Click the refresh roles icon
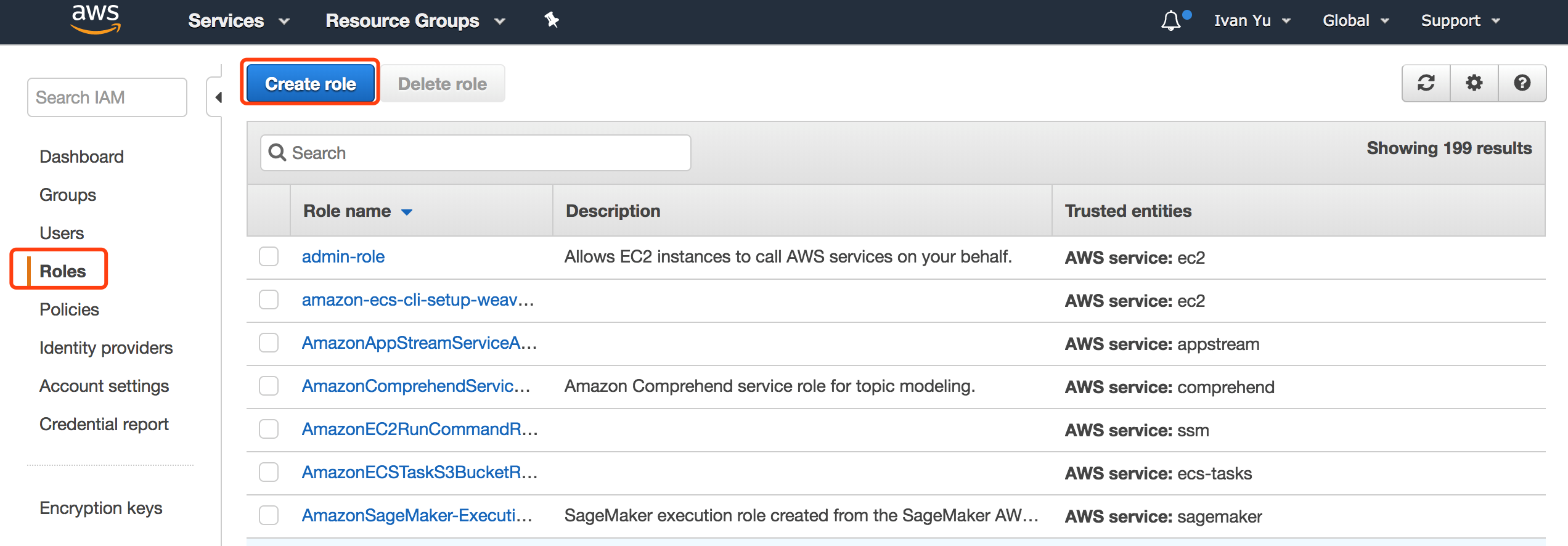Viewport: 1568px width, 546px height. (1426, 83)
